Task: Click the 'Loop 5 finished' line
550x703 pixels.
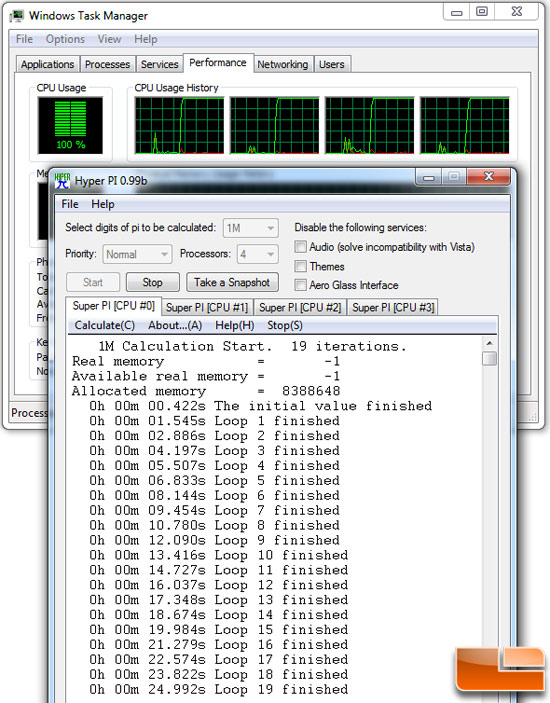Action: [x=214, y=481]
